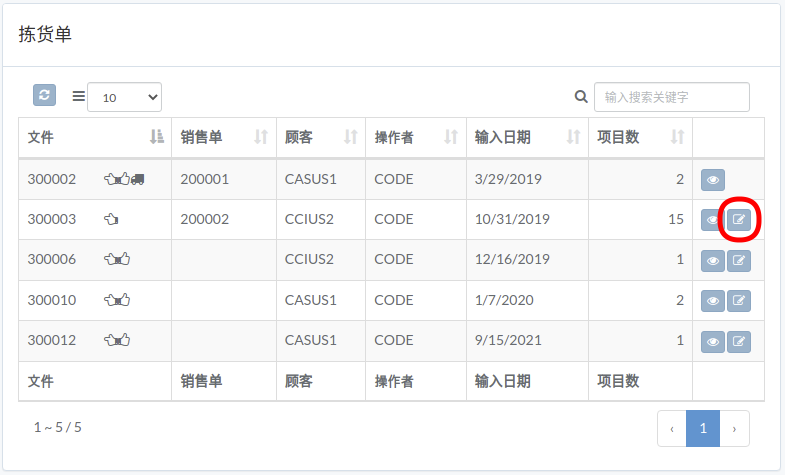Sort by 文件 column header
Image resolution: width=785 pixels, height=475 pixels.
pos(95,137)
